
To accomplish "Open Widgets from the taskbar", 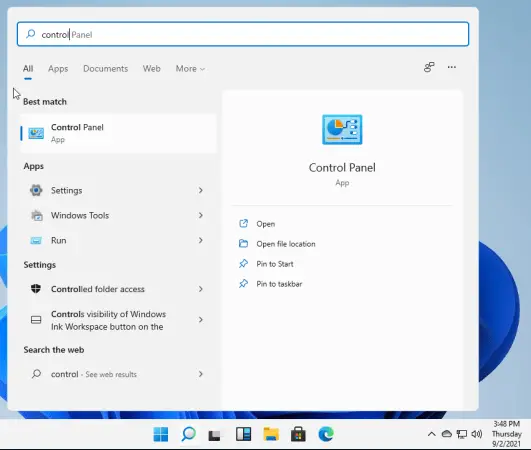I will click(243, 434).
